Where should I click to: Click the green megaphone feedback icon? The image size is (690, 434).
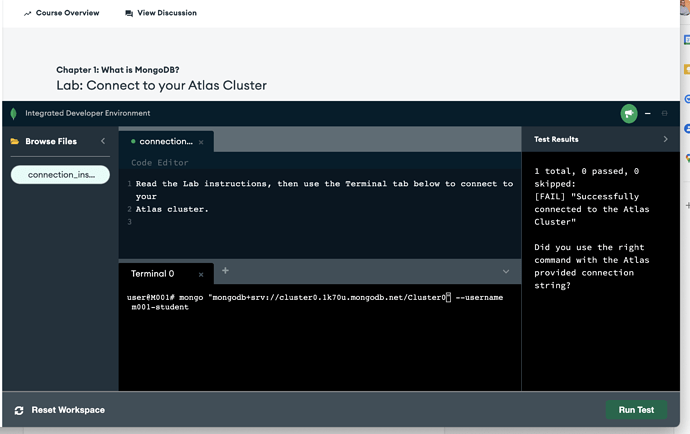628,114
